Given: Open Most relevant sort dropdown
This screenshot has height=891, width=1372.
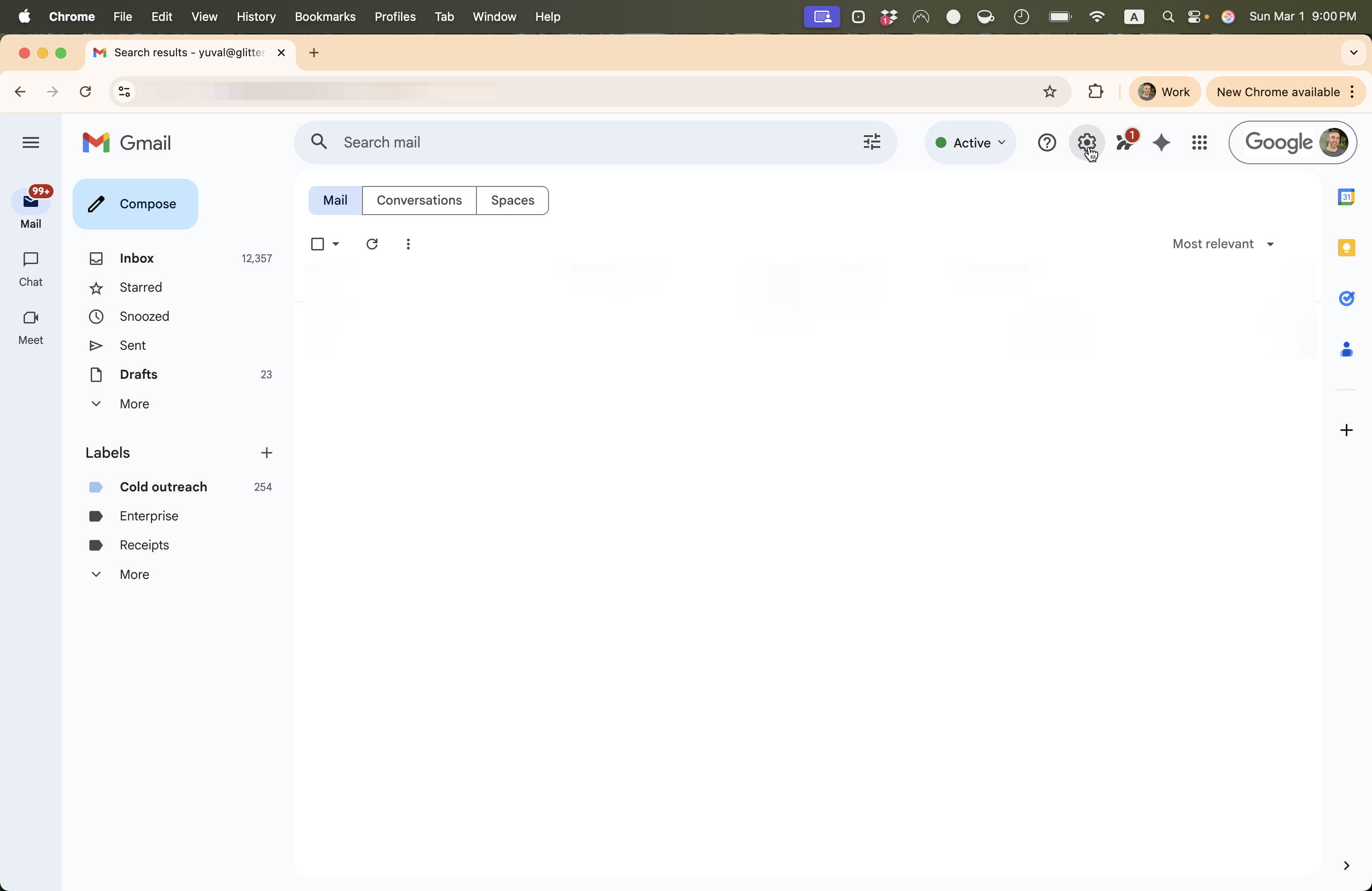Looking at the screenshot, I should point(1223,244).
